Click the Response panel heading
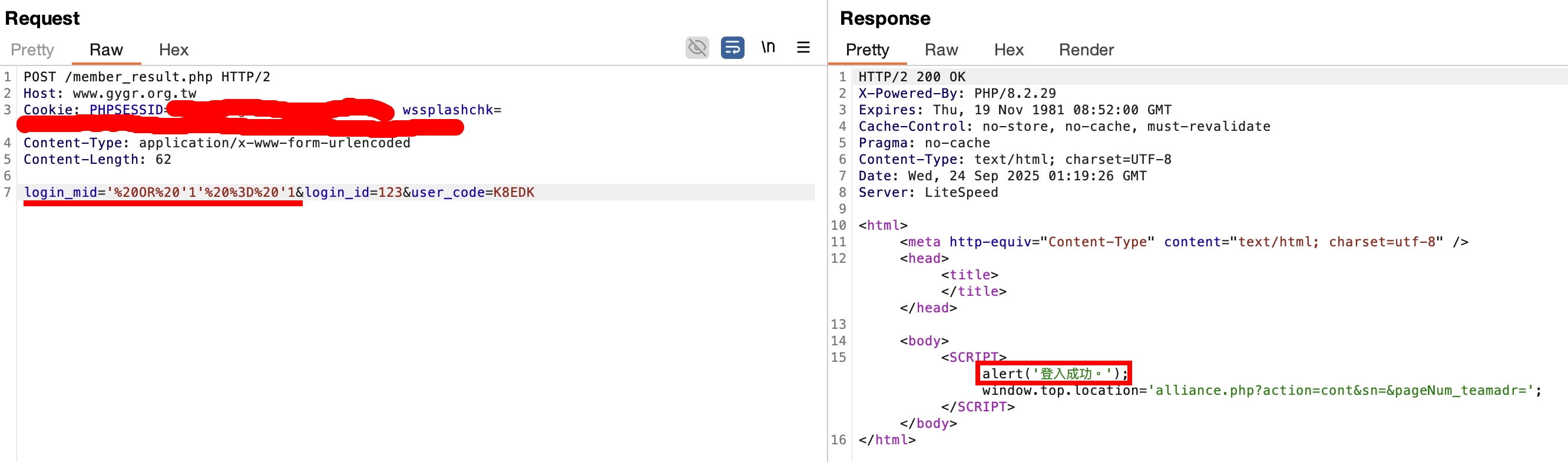Image resolution: width=1568 pixels, height=462 pixels. (x=885, y=18)
